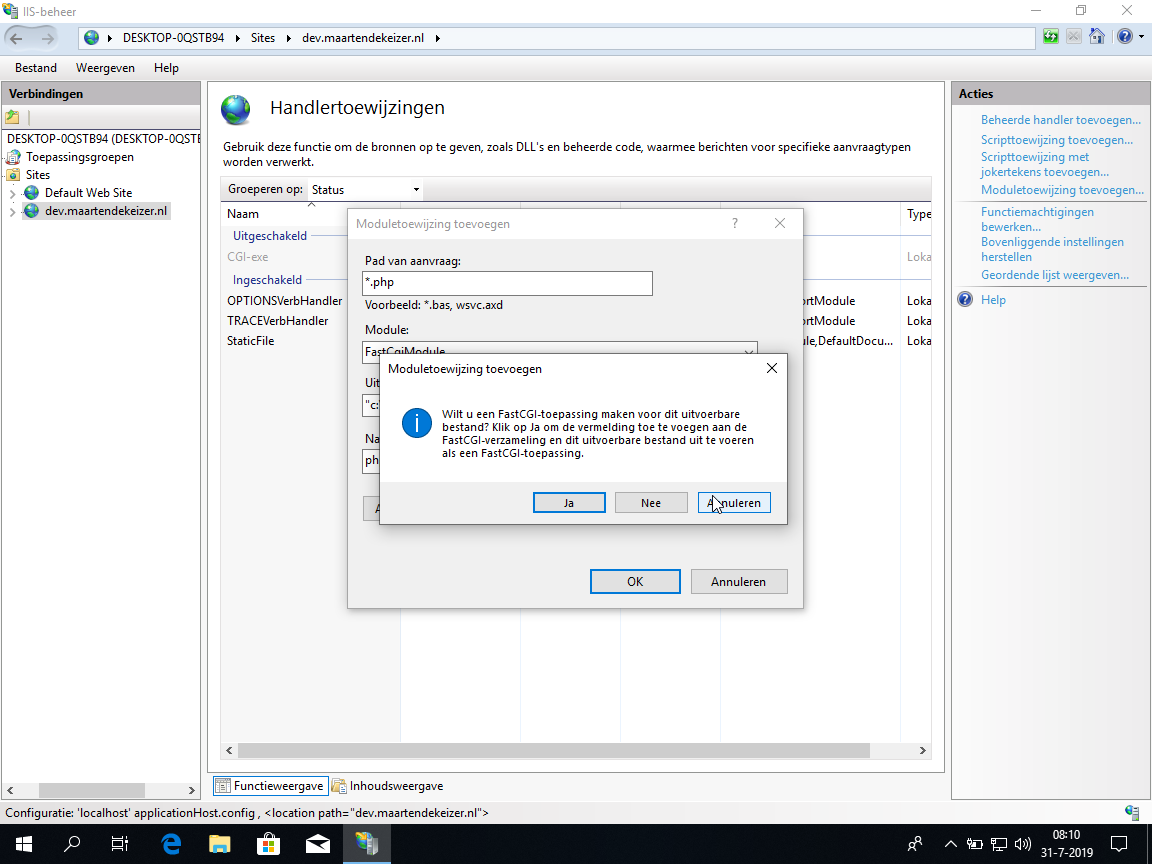This screenshot has height=864, width=1152.
Task: Select the Sites folder in the tree
Action: pyautogui.click(x=37, y=175)
